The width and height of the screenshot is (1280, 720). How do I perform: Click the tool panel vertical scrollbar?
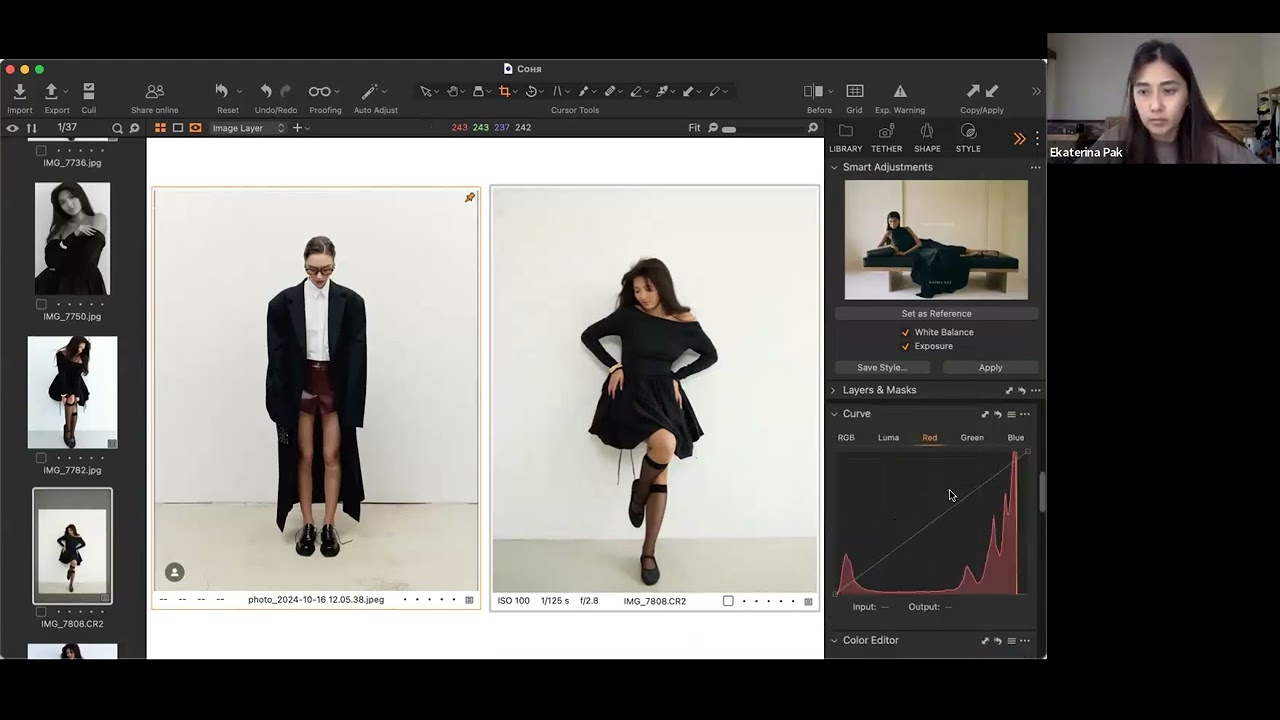click(1041, 492)
